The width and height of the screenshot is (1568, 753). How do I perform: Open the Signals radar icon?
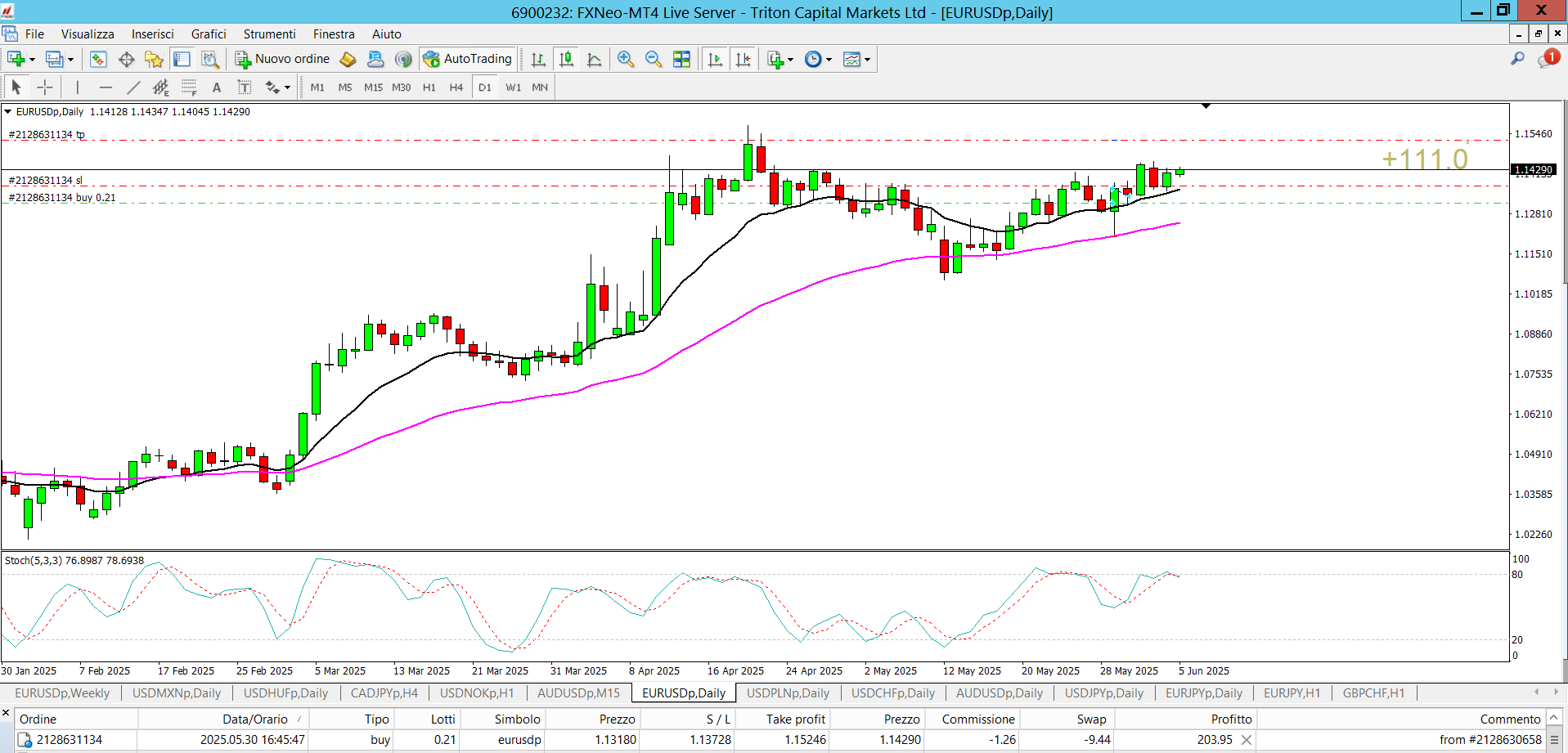point(403,59)
